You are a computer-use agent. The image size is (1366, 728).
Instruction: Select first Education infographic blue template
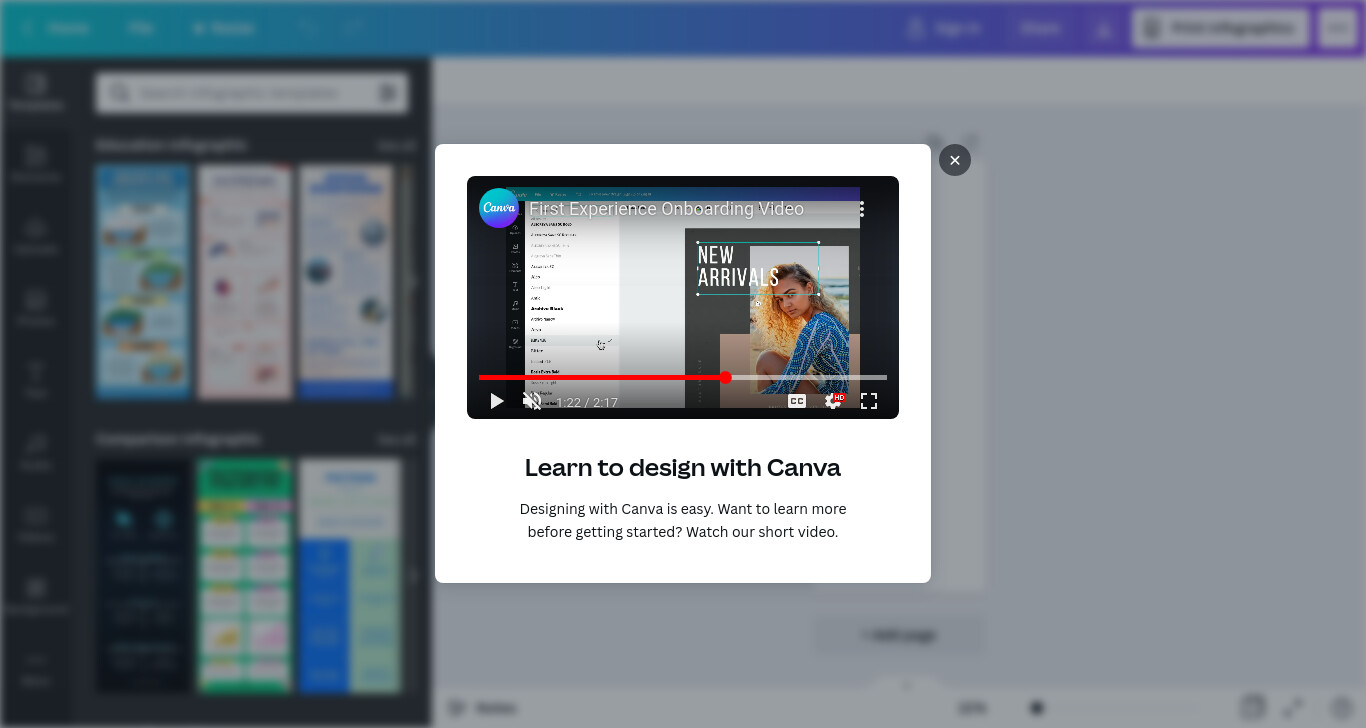pyautogui.click(x=143, y=282)
